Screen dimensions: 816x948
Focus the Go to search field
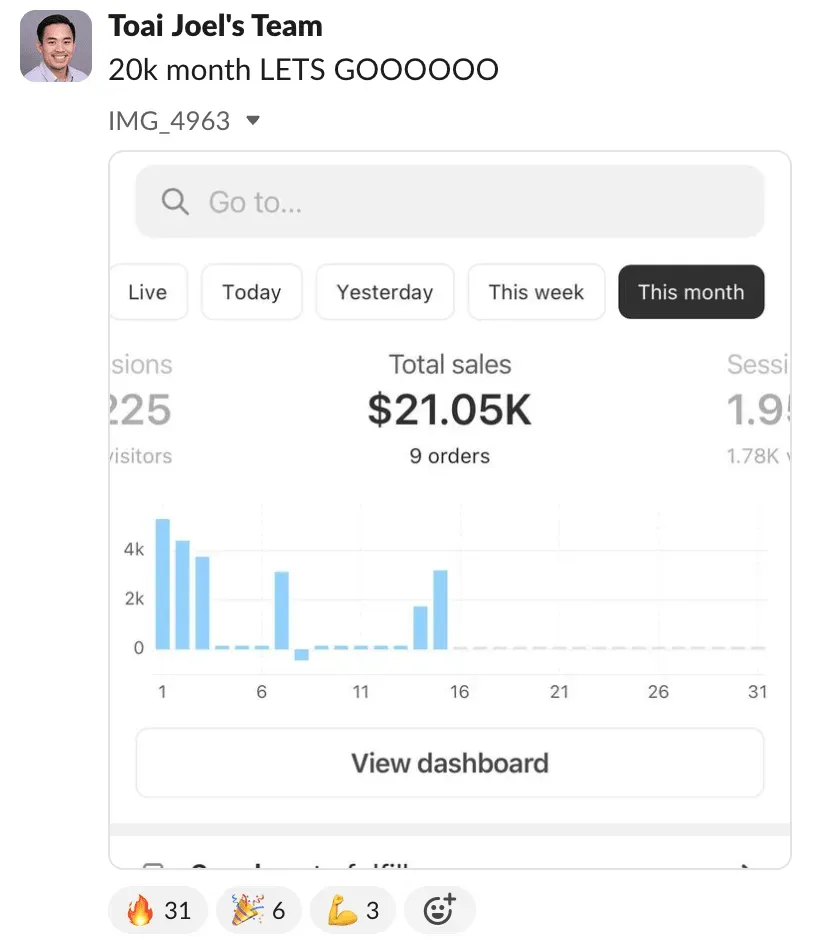pos(450,201)
